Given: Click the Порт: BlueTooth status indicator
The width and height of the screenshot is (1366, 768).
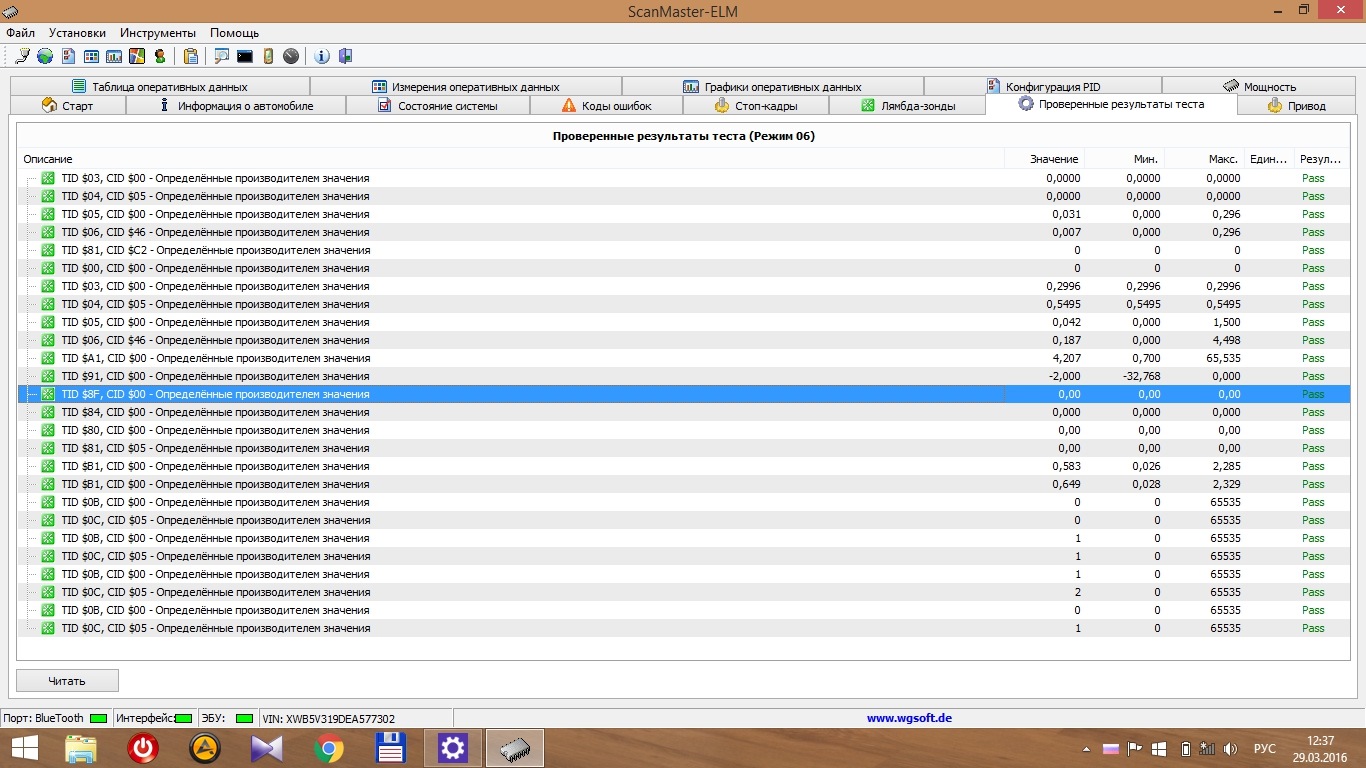Looking at the screenshot, I should 56,718.
